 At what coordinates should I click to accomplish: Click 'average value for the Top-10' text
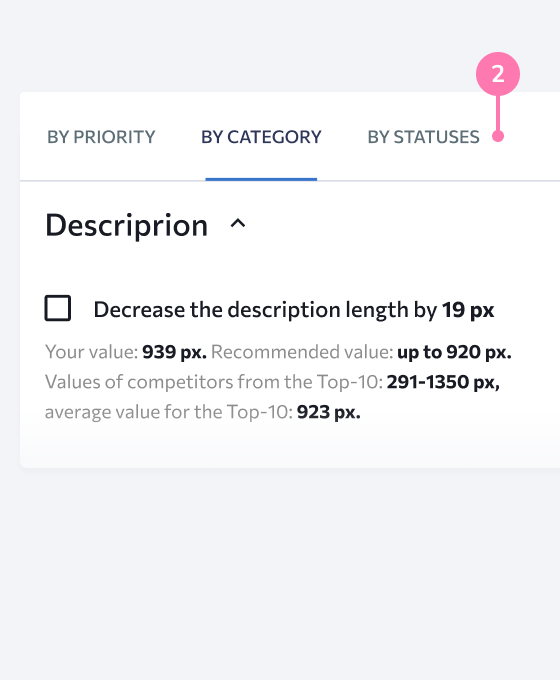(169, 412)
